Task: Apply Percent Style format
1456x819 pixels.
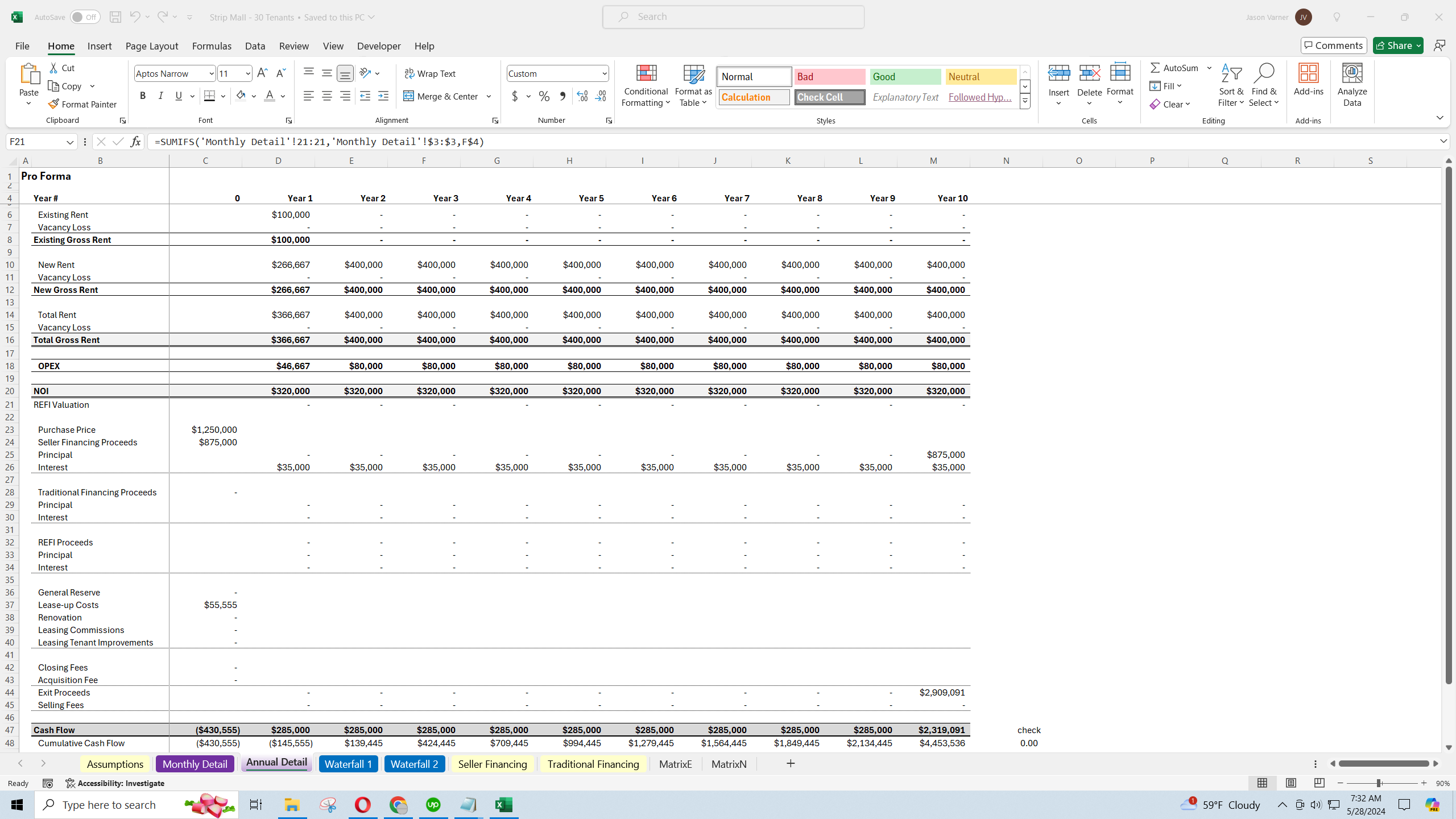Action: click(x=544, y=96)
